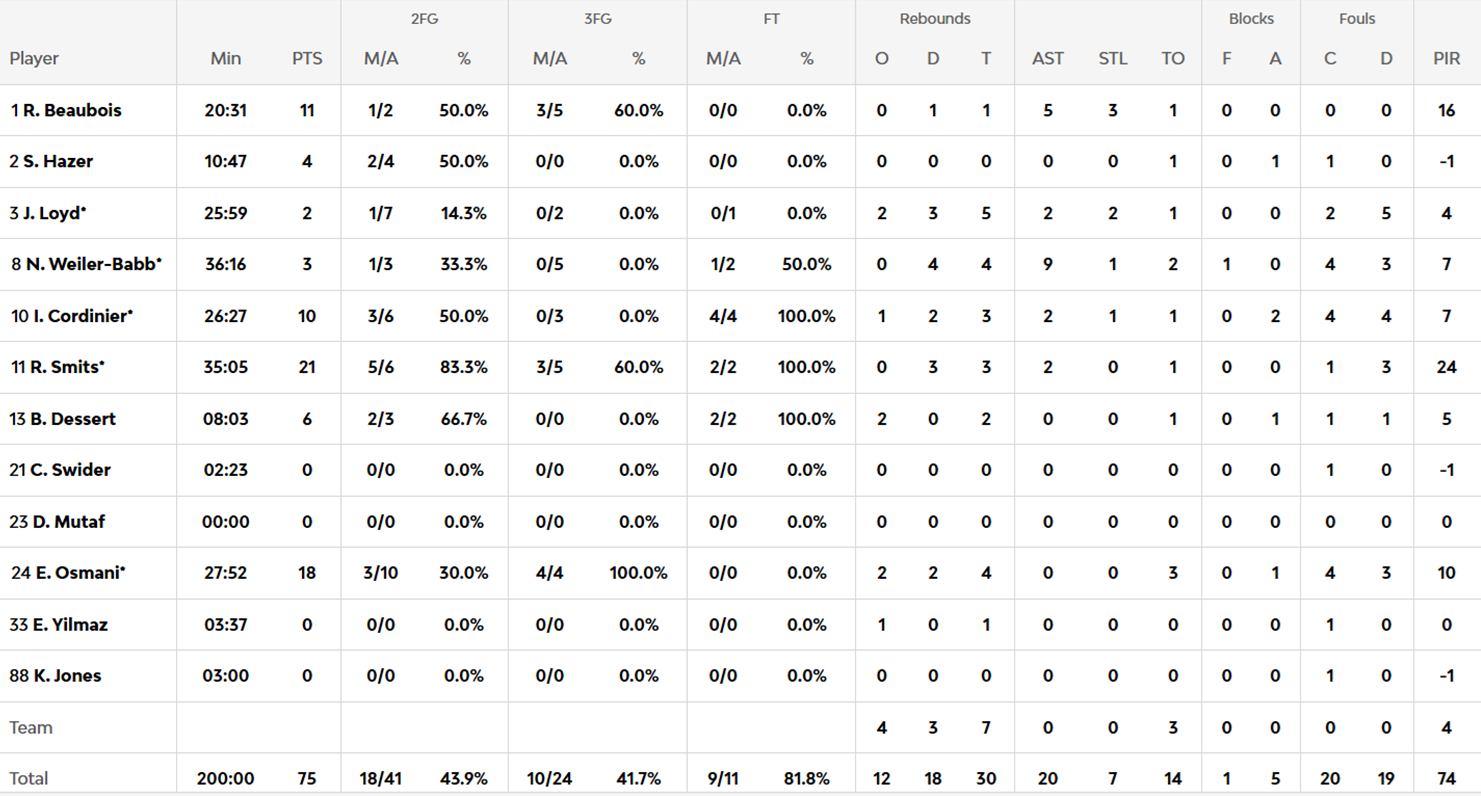Sort table by the PTS column header
1481x796 pixels.
[307, 58]
